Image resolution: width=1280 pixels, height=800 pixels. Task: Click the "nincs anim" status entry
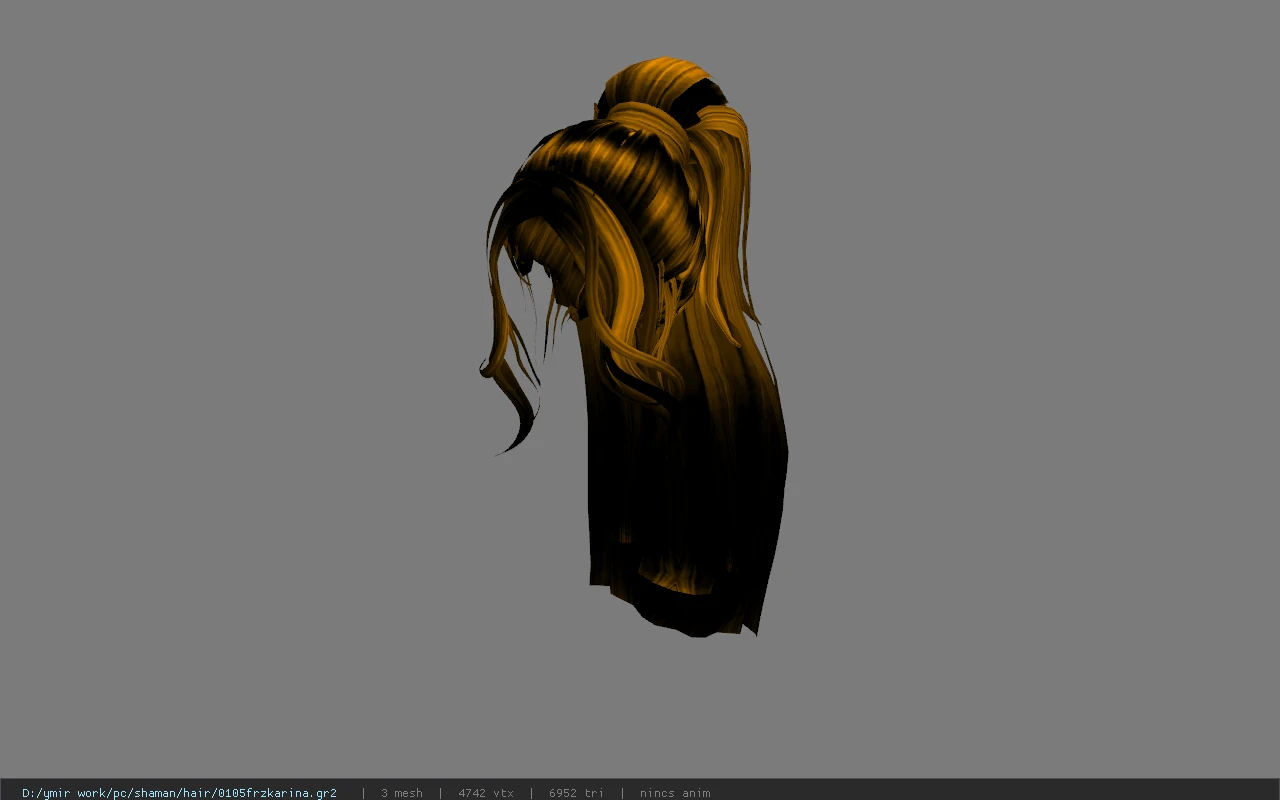pyautogui.click(x=675, y=793)
